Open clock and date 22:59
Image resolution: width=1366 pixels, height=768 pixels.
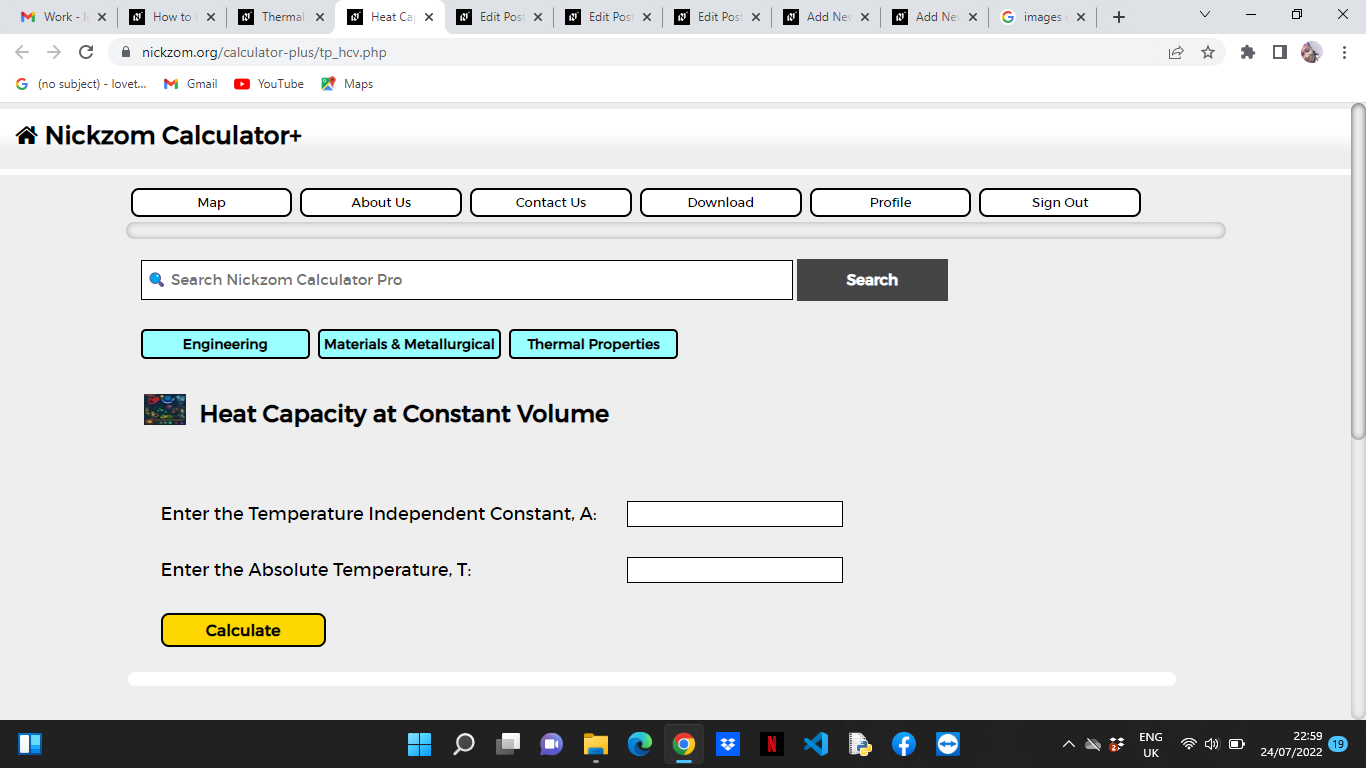(1291, 744)
